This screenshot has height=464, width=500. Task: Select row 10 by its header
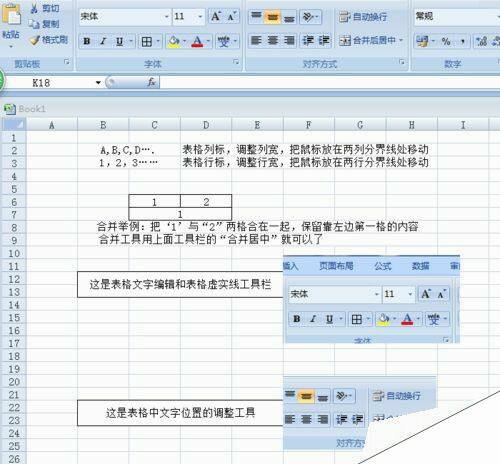14,253
